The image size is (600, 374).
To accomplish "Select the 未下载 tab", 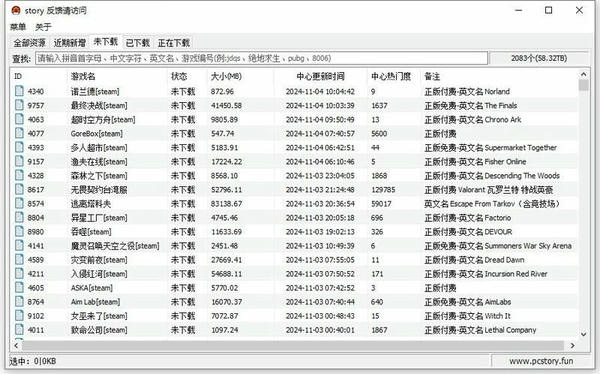I will (x=106, y=41).
